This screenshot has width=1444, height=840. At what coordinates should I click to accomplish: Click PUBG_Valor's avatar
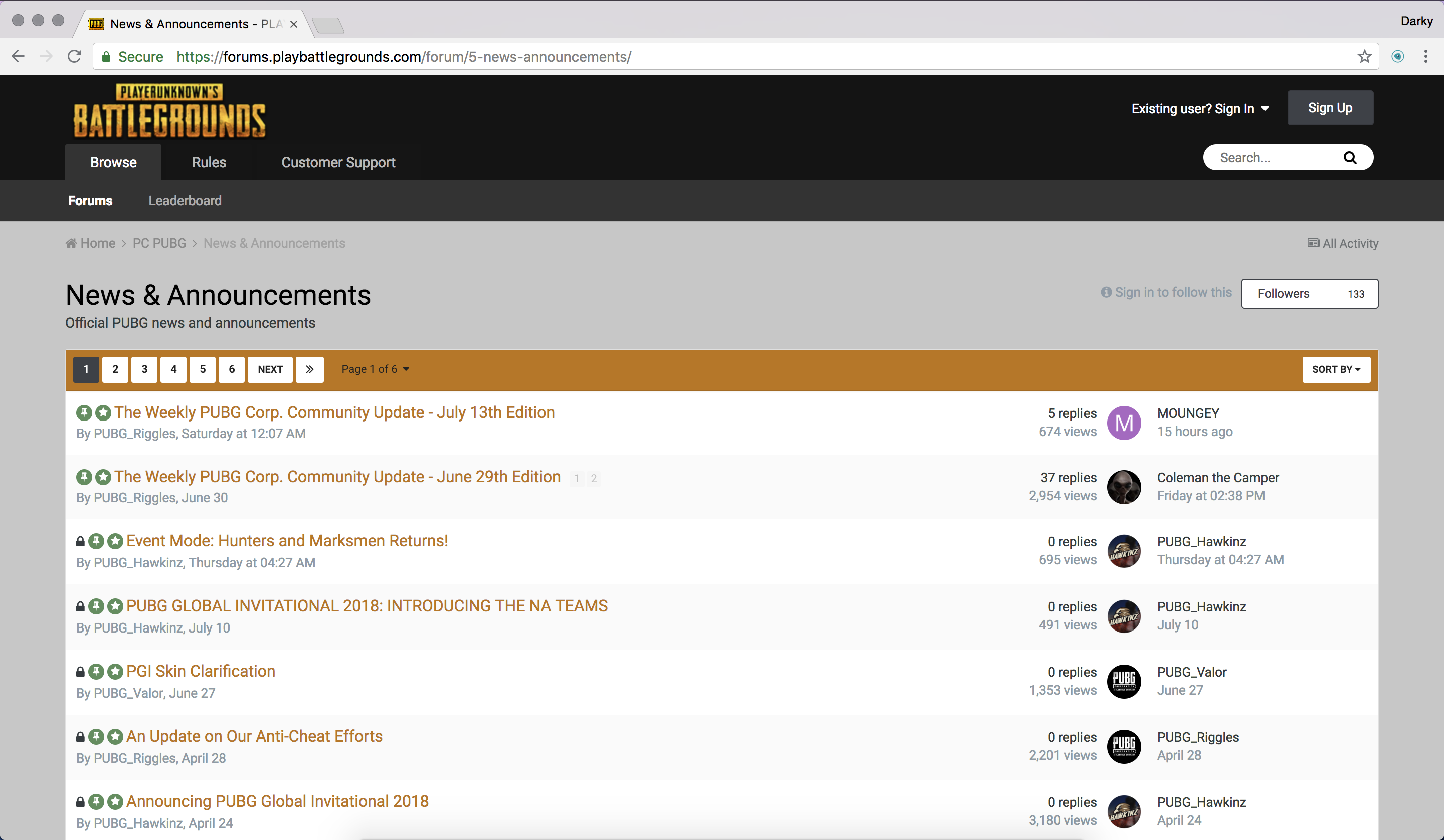(x=1124, y=681)
